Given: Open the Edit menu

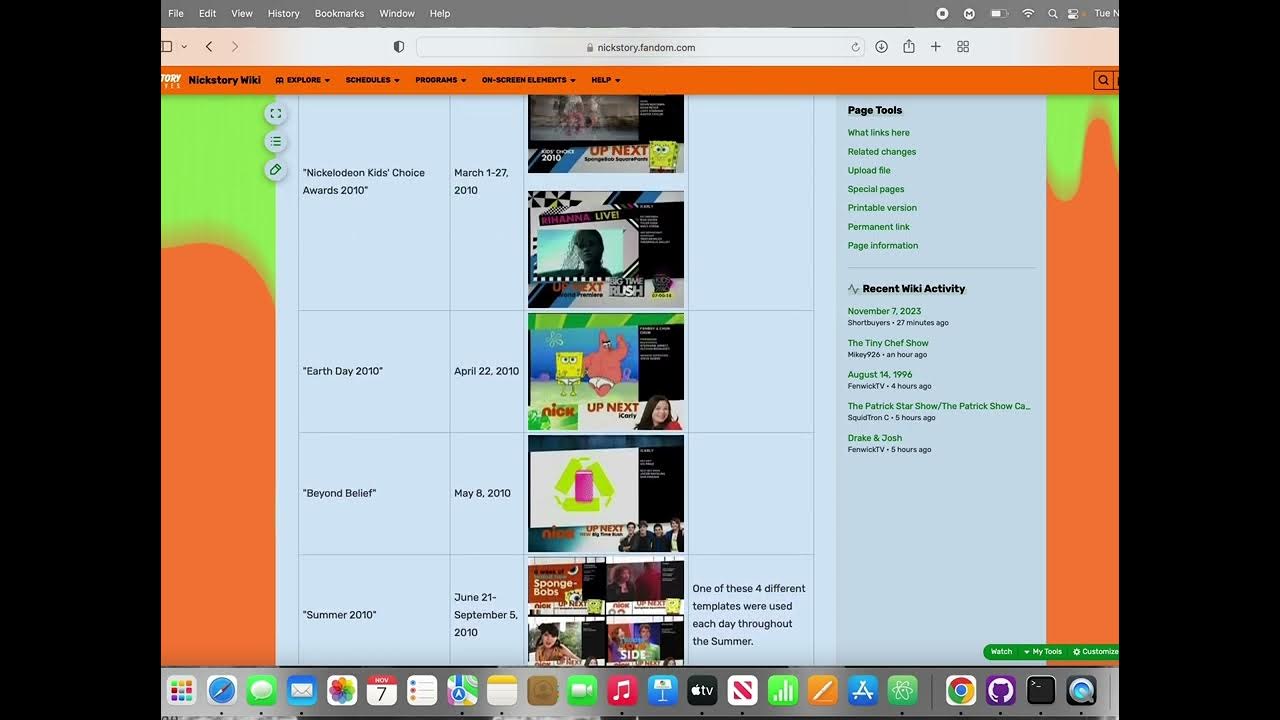Looking at the screenshot, I should (x=207, y=14).
